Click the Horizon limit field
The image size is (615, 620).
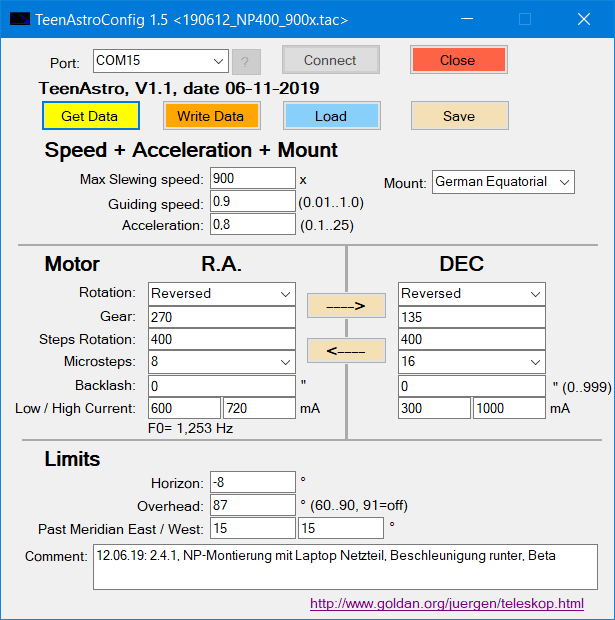[253, 482]
